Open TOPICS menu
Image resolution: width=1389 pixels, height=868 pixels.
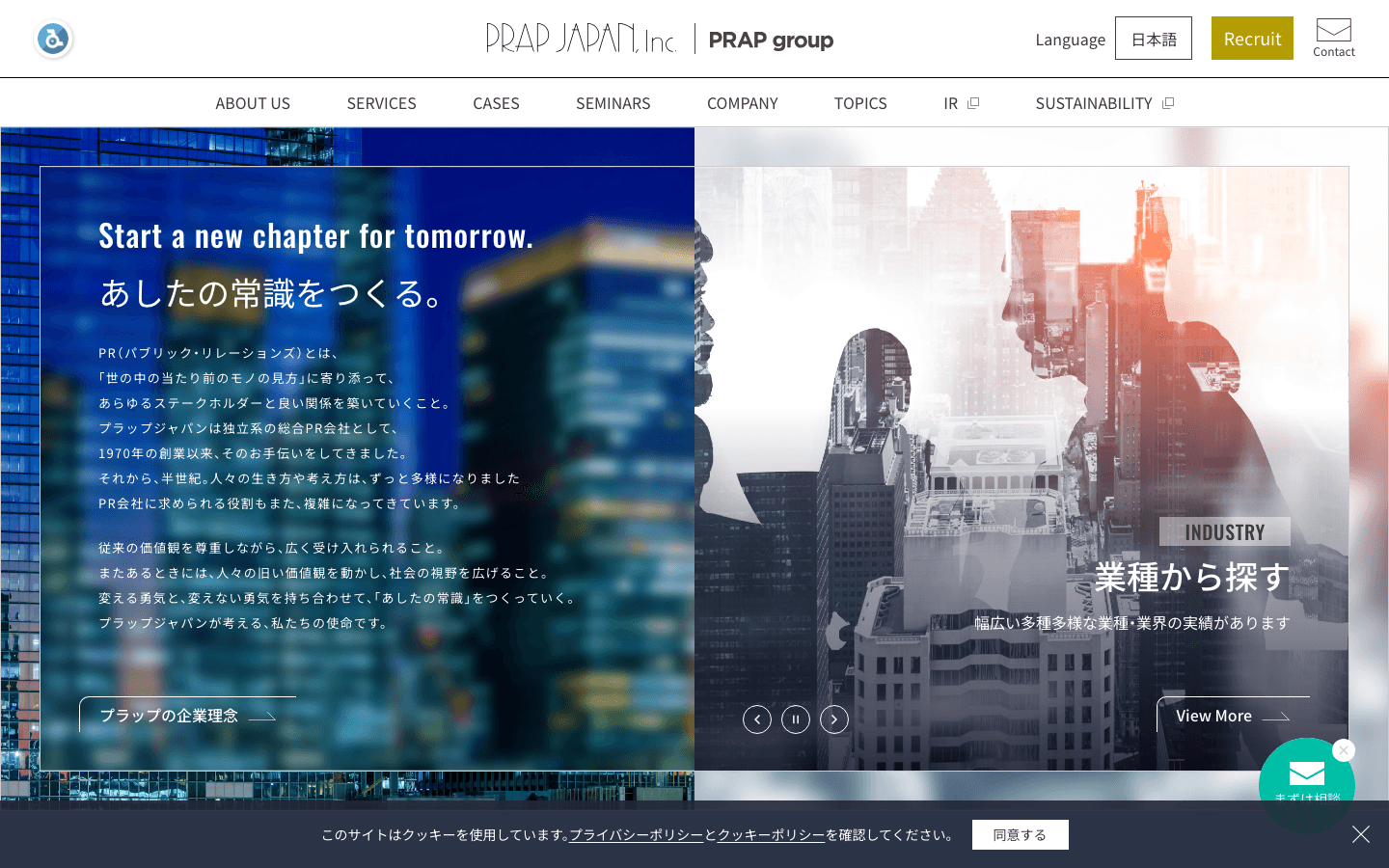click(x=860, y=103)
